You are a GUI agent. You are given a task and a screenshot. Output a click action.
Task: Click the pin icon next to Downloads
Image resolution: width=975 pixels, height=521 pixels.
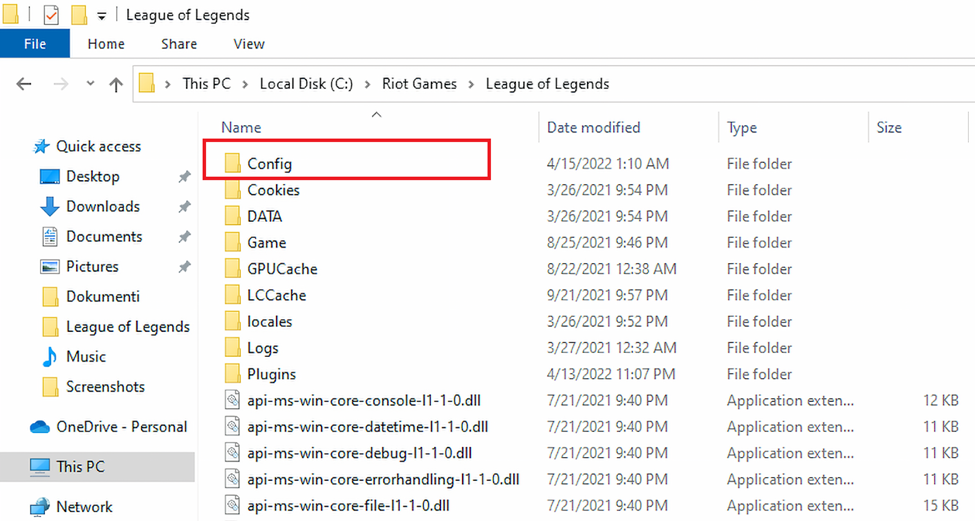[184, 206]
